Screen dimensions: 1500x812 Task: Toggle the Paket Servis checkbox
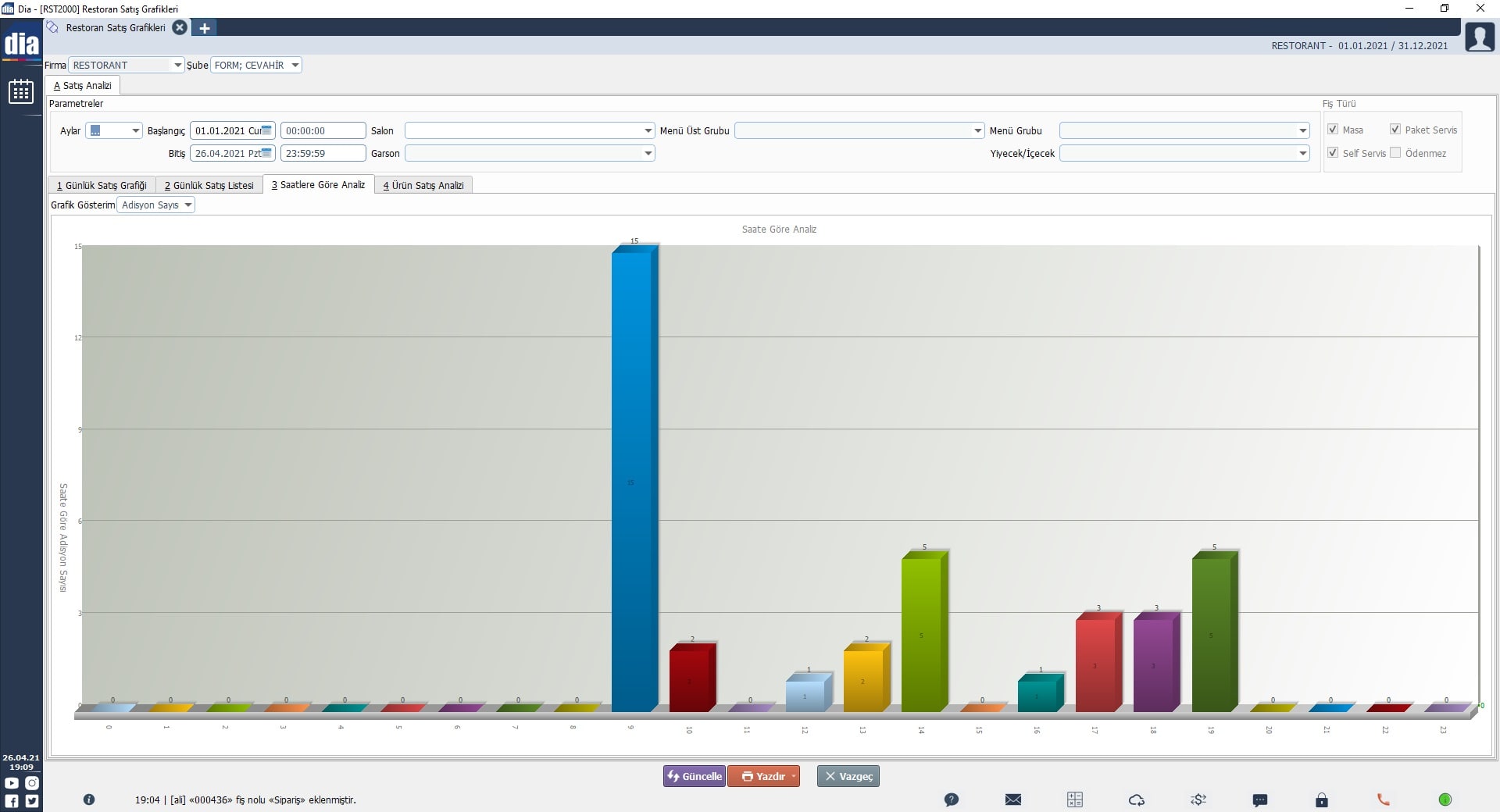1395,130
